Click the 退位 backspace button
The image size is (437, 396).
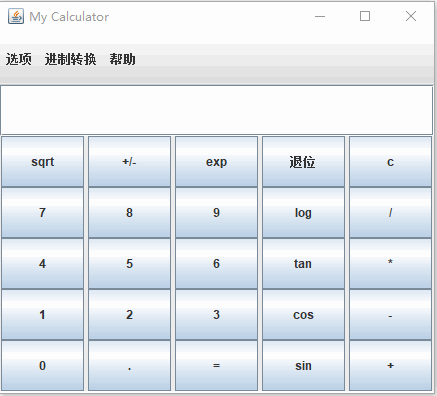(x=303, y=162)
